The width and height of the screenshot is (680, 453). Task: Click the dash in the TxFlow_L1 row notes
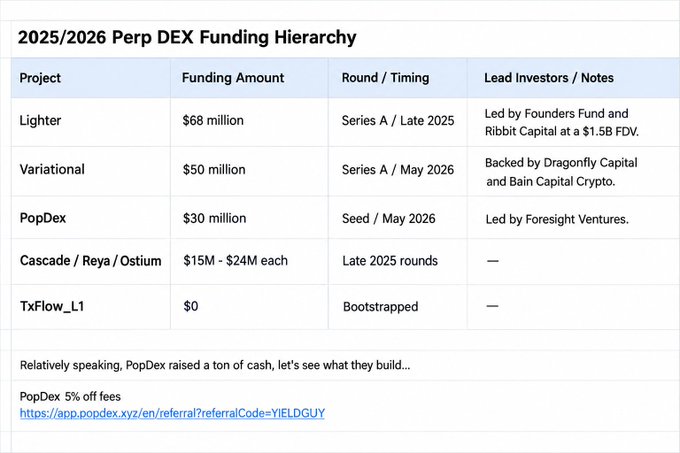click(x=492, y=306)
